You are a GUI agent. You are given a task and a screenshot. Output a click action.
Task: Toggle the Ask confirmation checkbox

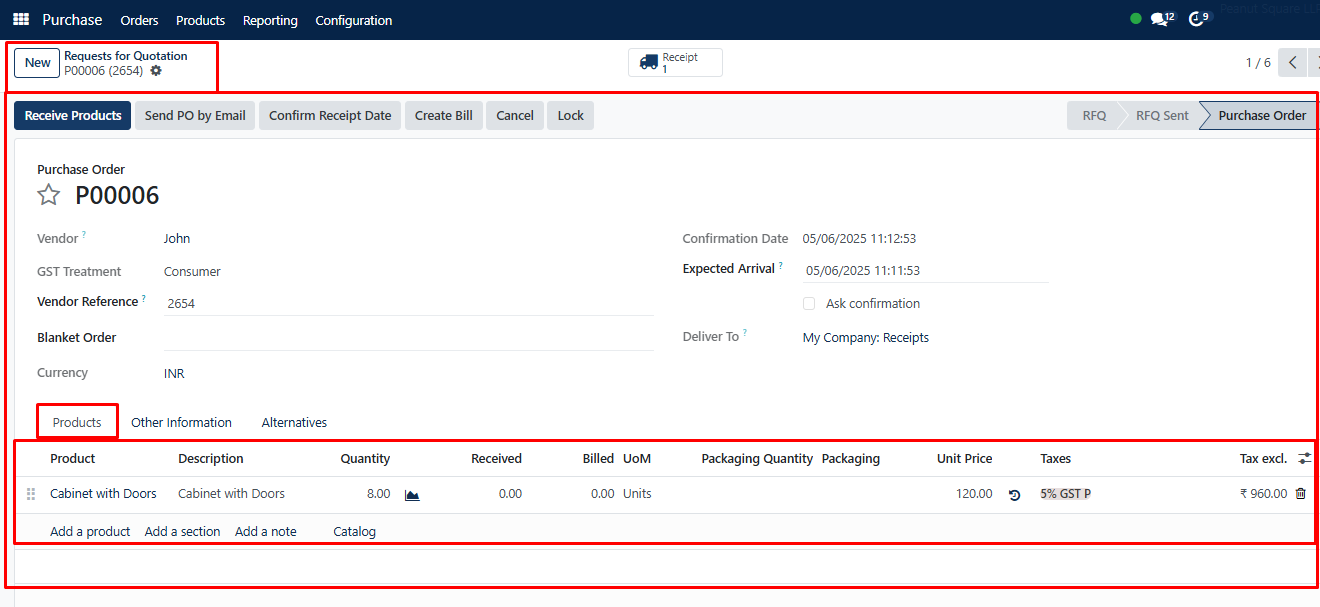pos(809,304)
